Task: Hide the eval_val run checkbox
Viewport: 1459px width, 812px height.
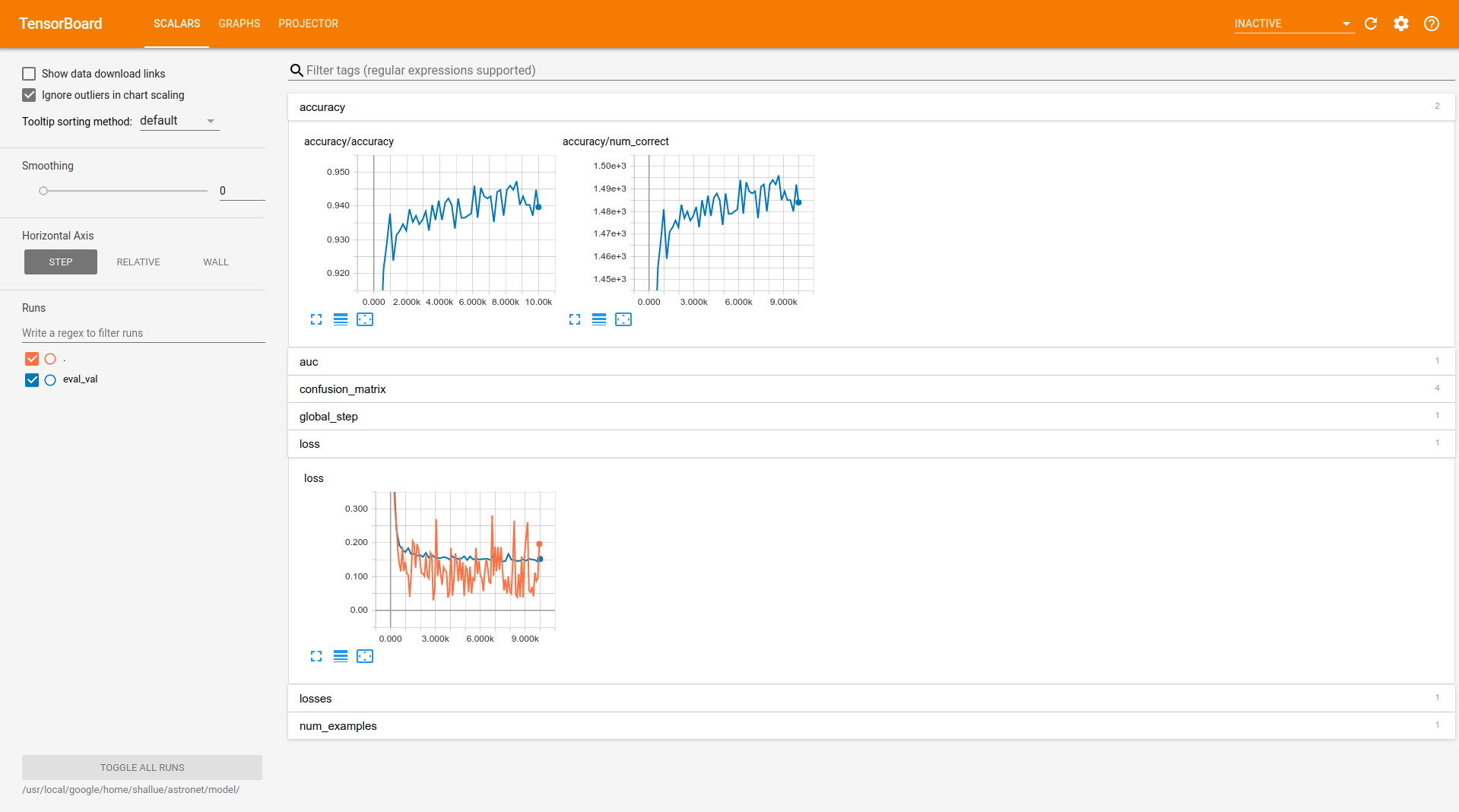Action: point(32,380)
